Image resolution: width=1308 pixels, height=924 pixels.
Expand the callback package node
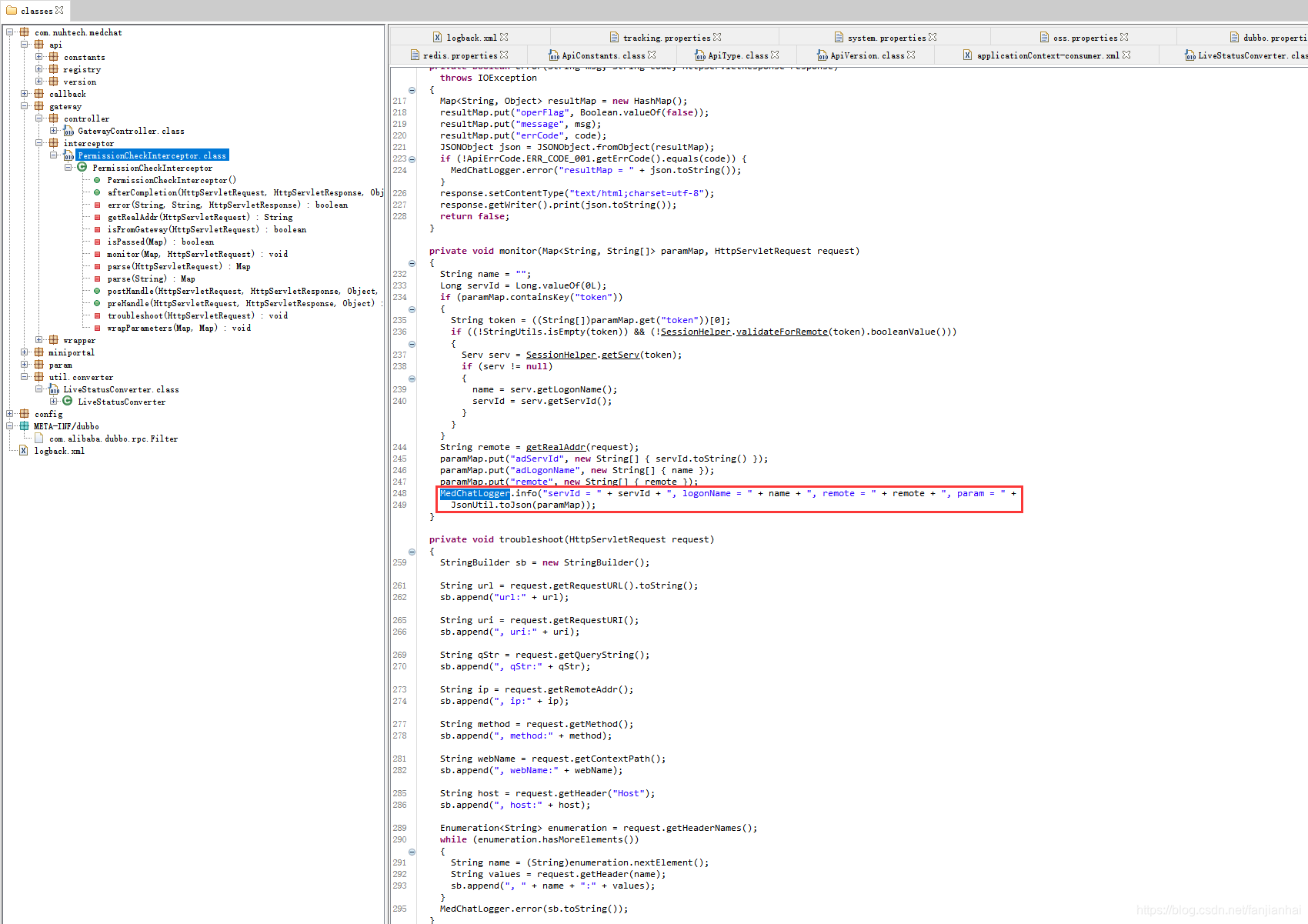pos(25,94)
